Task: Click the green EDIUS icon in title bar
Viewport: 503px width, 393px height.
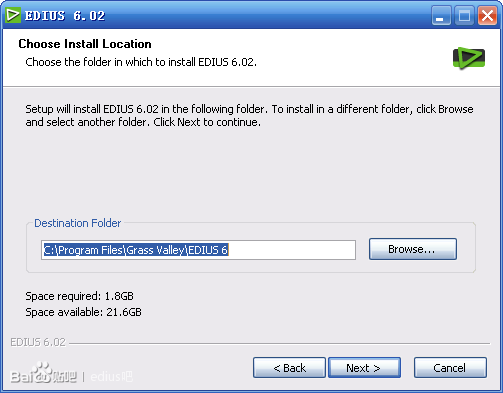Action: click(x=13, y=15)
